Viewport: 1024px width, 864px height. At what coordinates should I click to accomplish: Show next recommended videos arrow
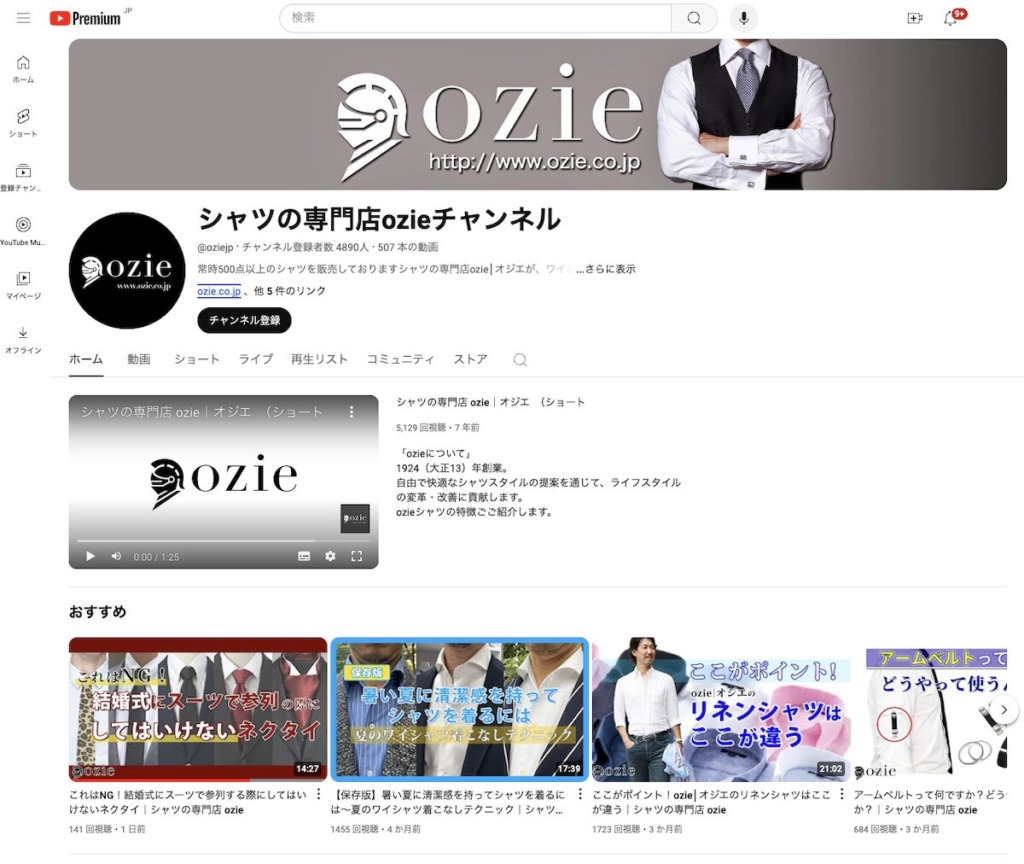coord(1004,709)
